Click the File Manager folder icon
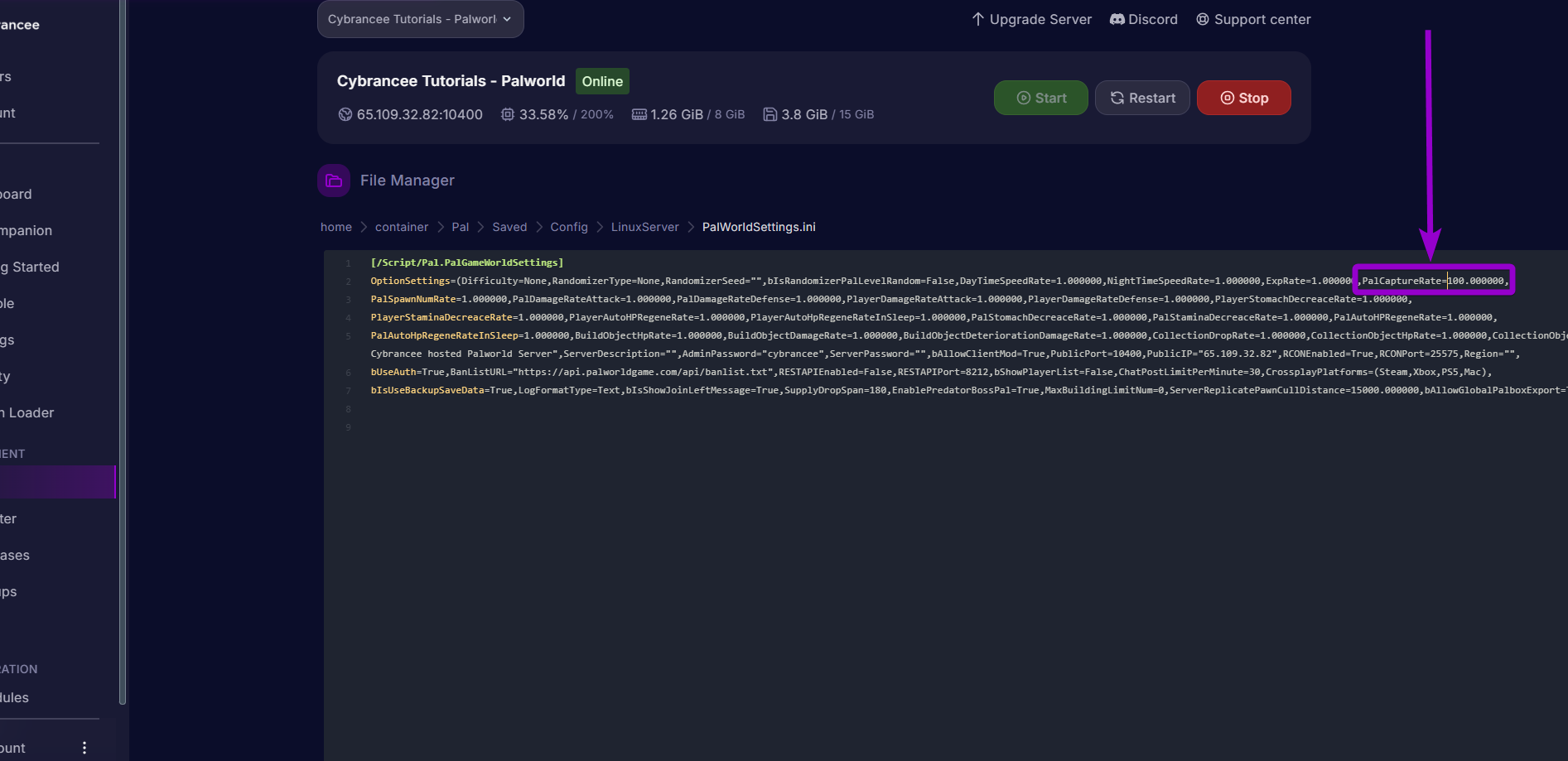Viewport: 1568px width, 761px height. [x=334, y=181]
